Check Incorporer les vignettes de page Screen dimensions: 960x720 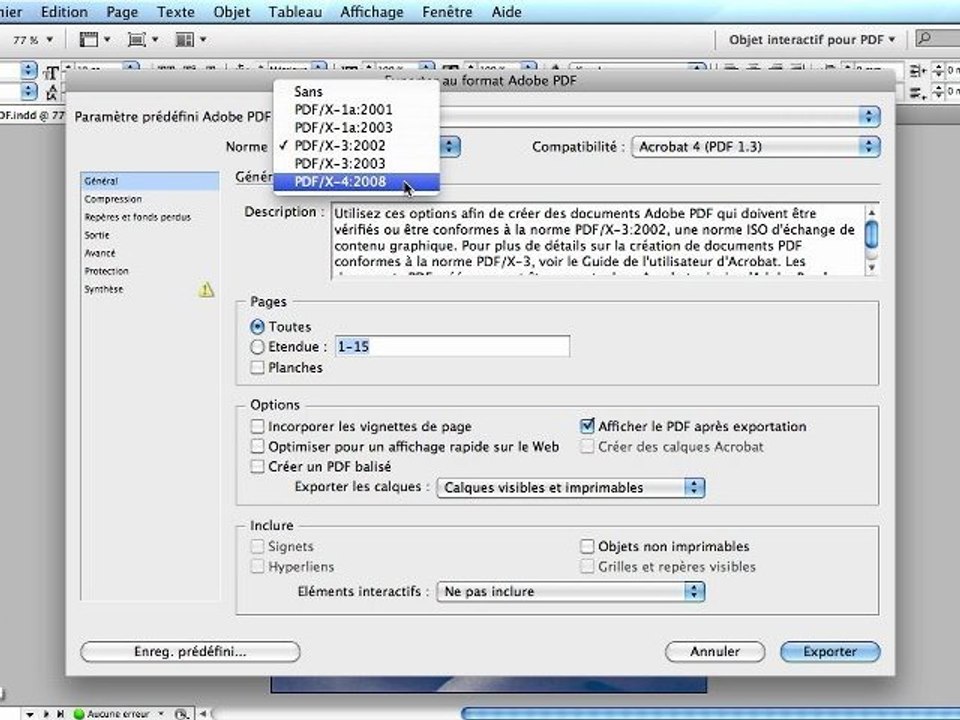click(257, 426)
